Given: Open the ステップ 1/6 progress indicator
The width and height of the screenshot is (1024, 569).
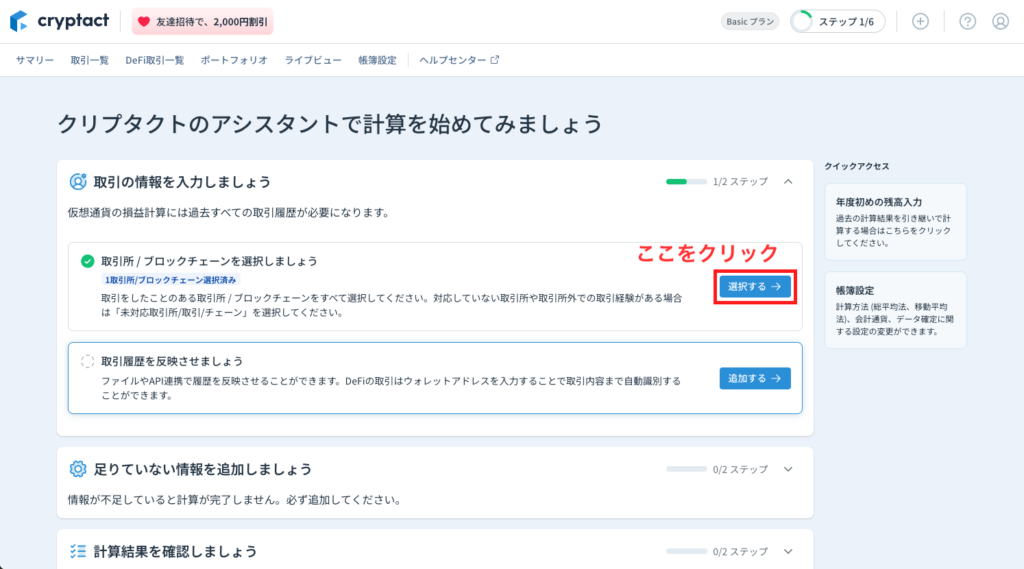Looking at the screenshot, I should [x=837, y=22].
